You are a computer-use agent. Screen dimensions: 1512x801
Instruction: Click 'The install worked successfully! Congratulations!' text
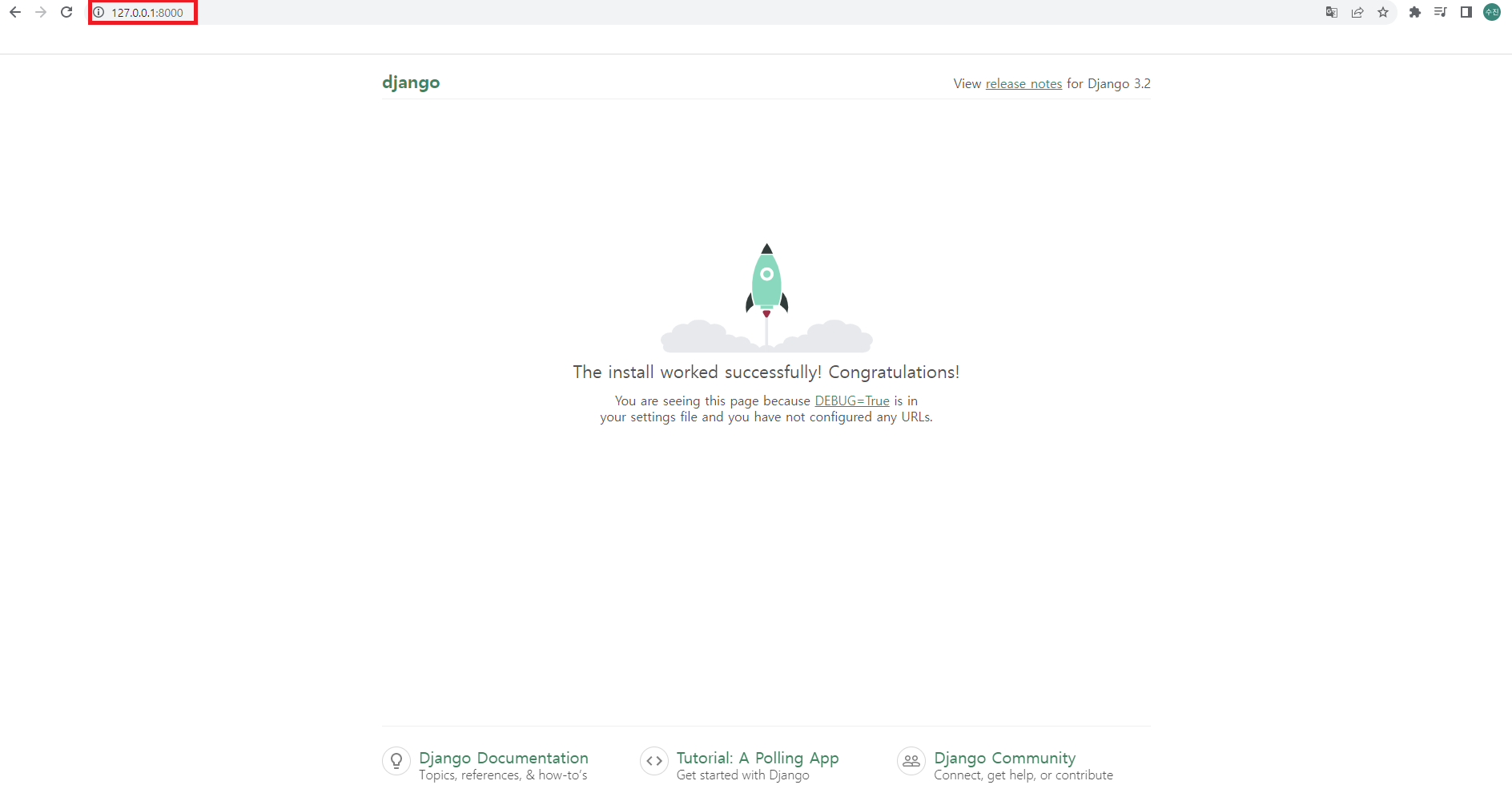coord(766,372)
